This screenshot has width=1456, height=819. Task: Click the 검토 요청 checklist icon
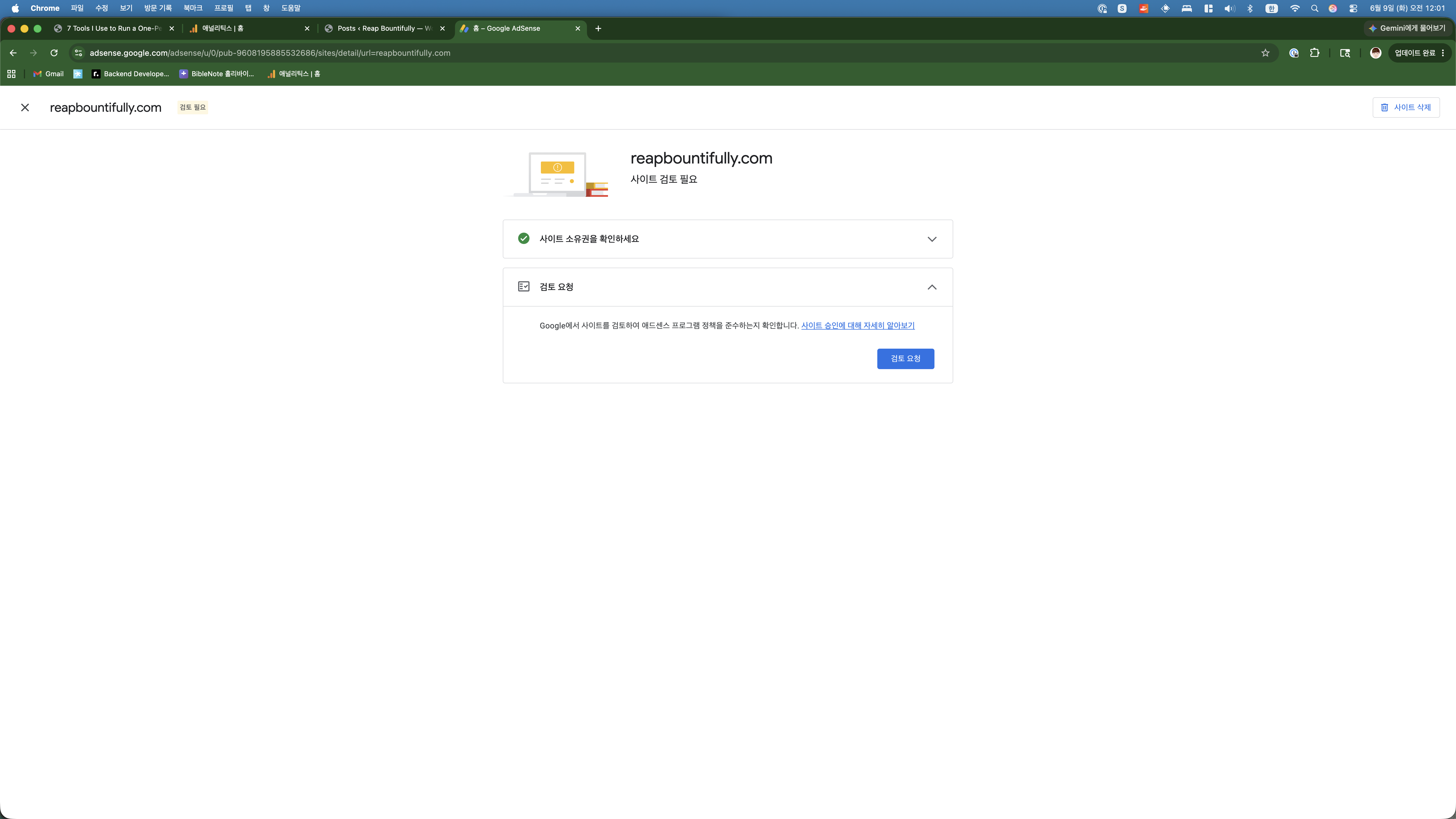pos(523,287)
